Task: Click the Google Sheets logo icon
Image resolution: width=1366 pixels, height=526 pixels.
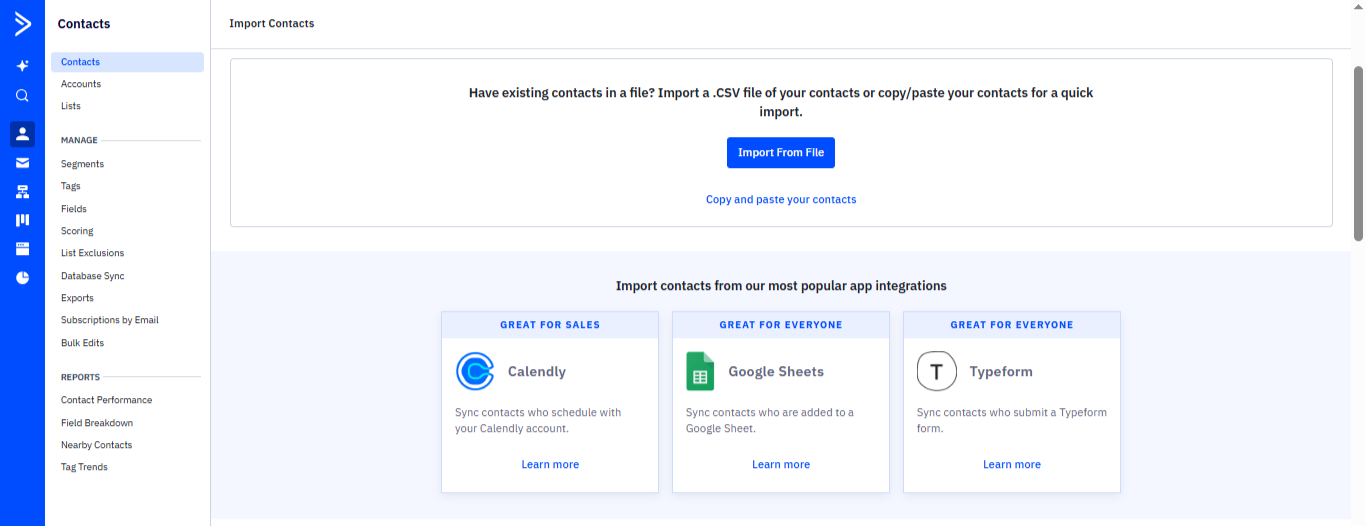Action: coord(700,371)
